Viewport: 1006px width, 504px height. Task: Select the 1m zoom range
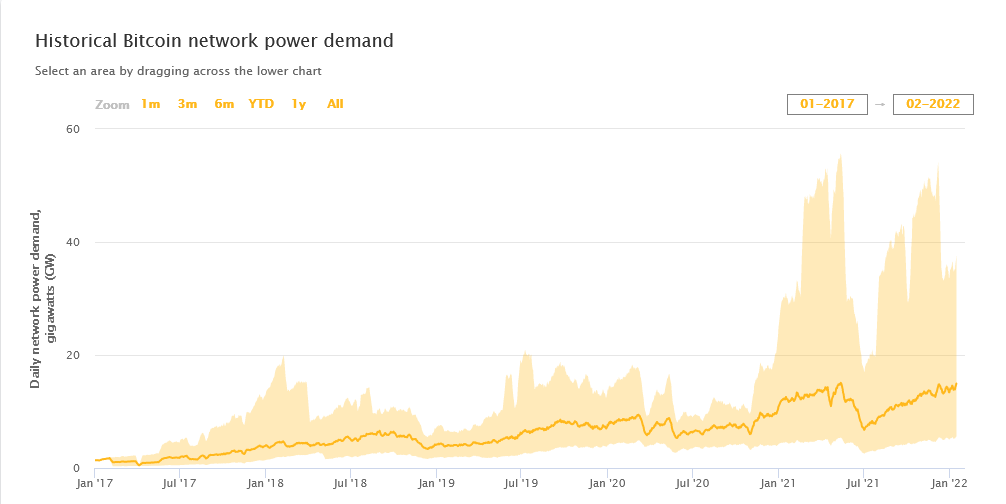coord(151,104)
